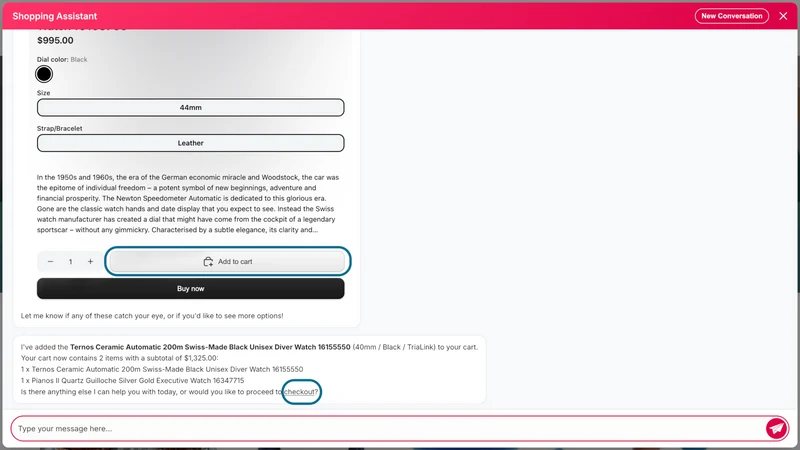Increase quantity with the plus button
Image resolution: width=800 pixels, height=450 pixels.
[x=90, y=261]
